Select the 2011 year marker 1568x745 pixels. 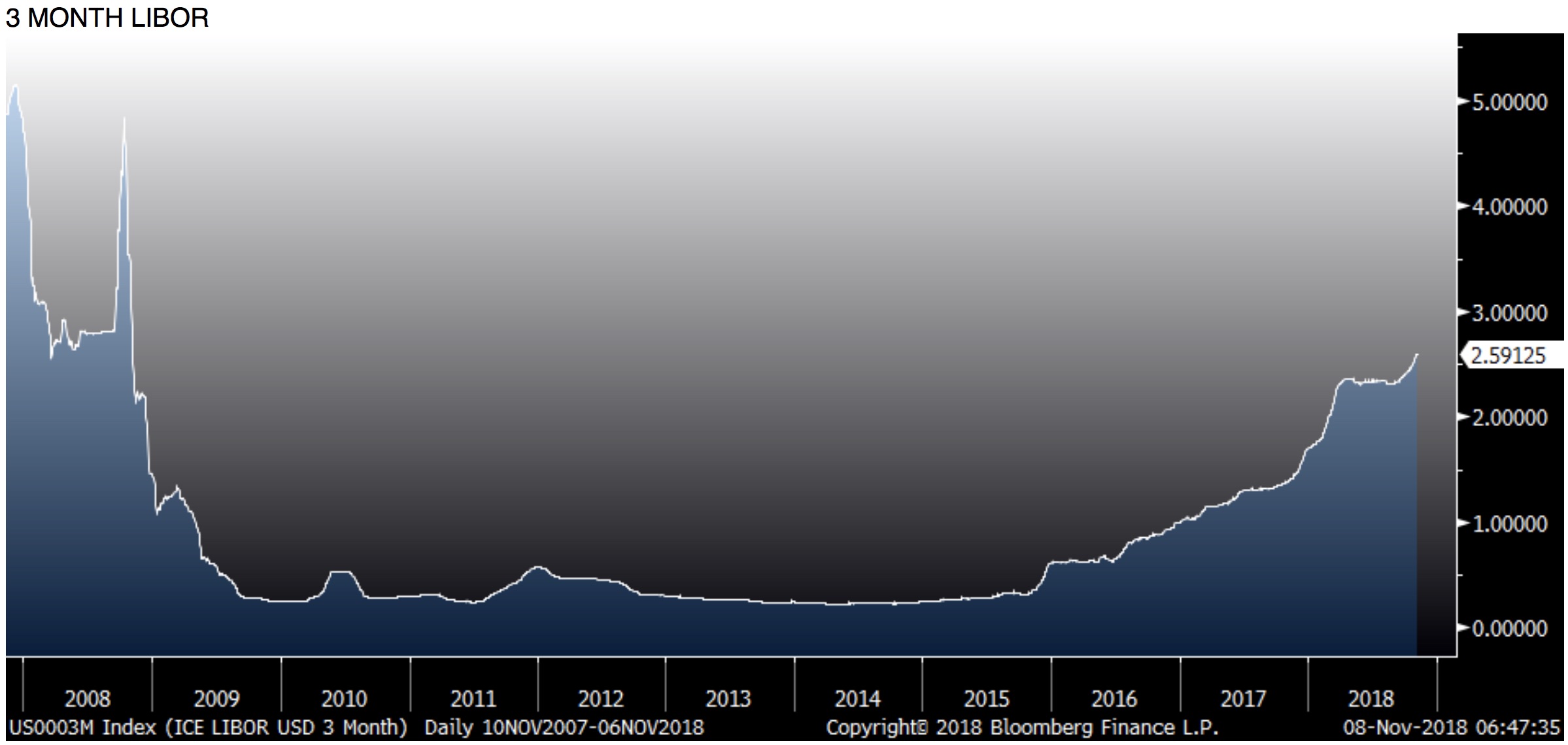473,699
